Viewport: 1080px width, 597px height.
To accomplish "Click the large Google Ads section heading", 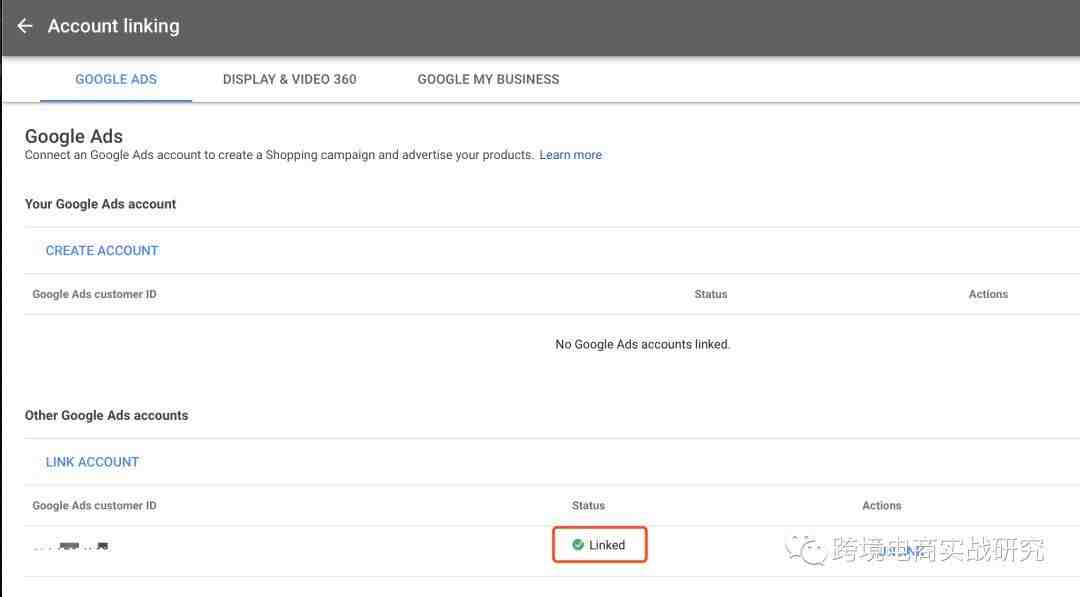I will 74,136.
